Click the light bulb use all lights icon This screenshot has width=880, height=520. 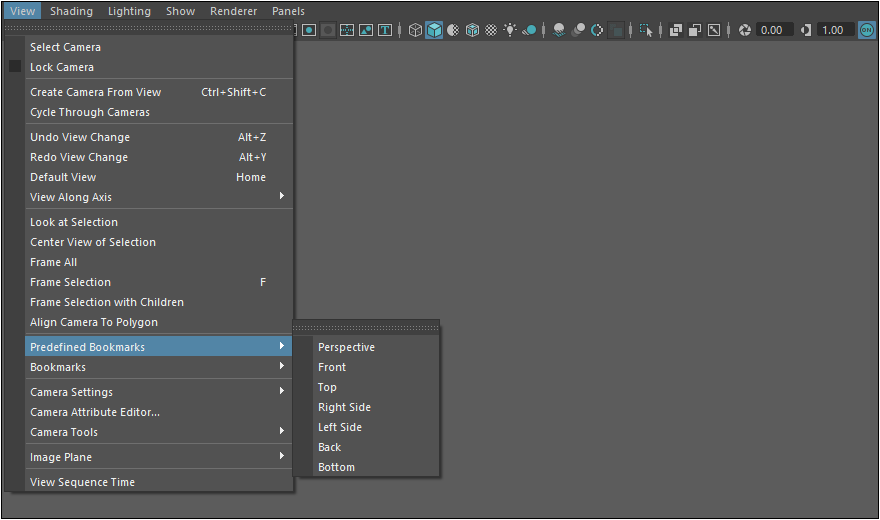point(510,30)
